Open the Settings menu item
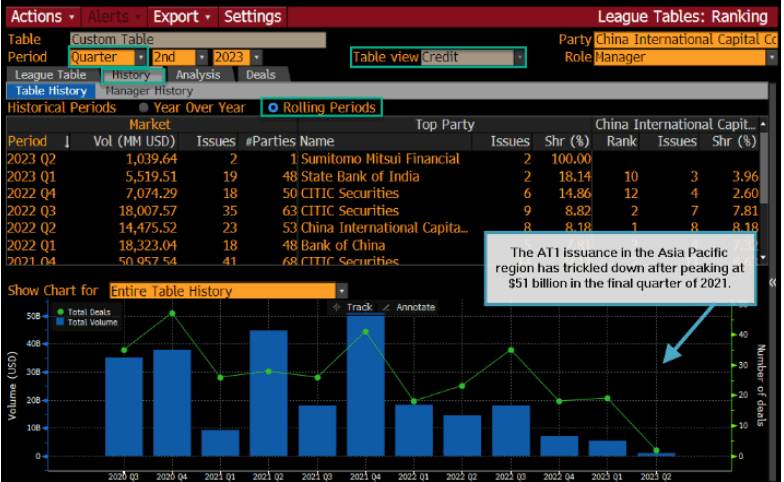The width and height of the screenshot is (784, 482). coord(252,16)
